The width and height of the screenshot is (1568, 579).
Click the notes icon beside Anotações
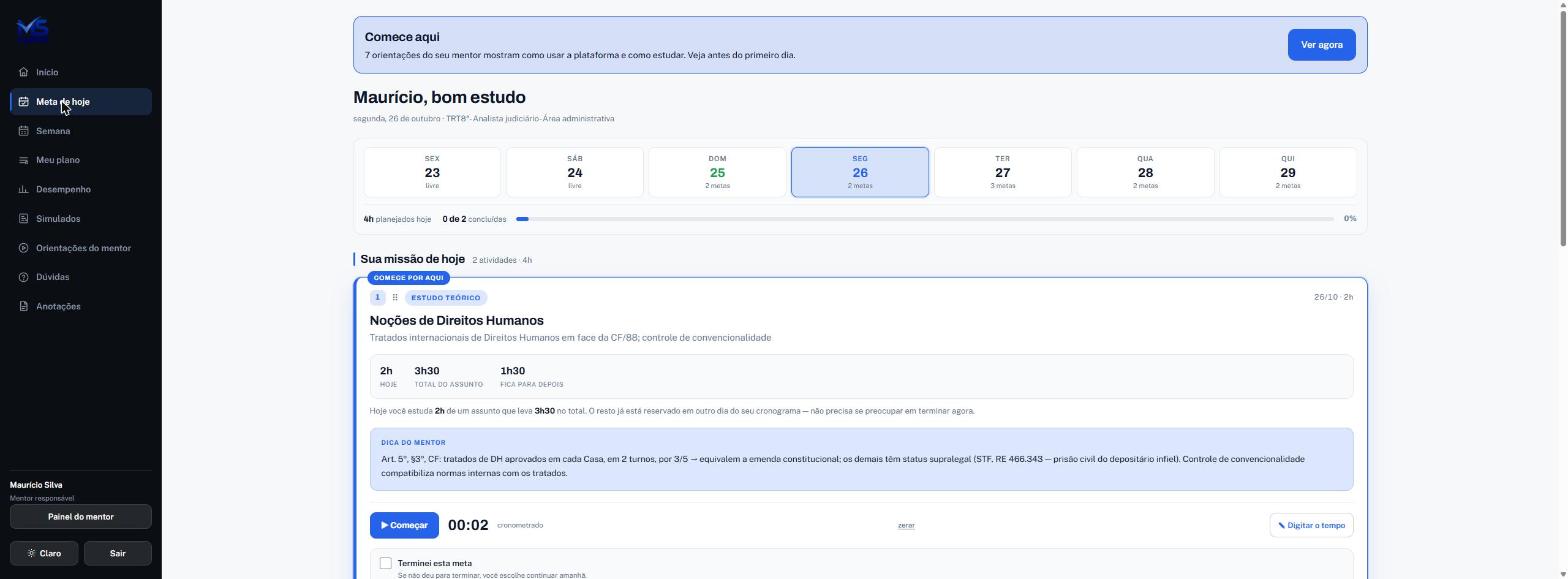(24, 306)
